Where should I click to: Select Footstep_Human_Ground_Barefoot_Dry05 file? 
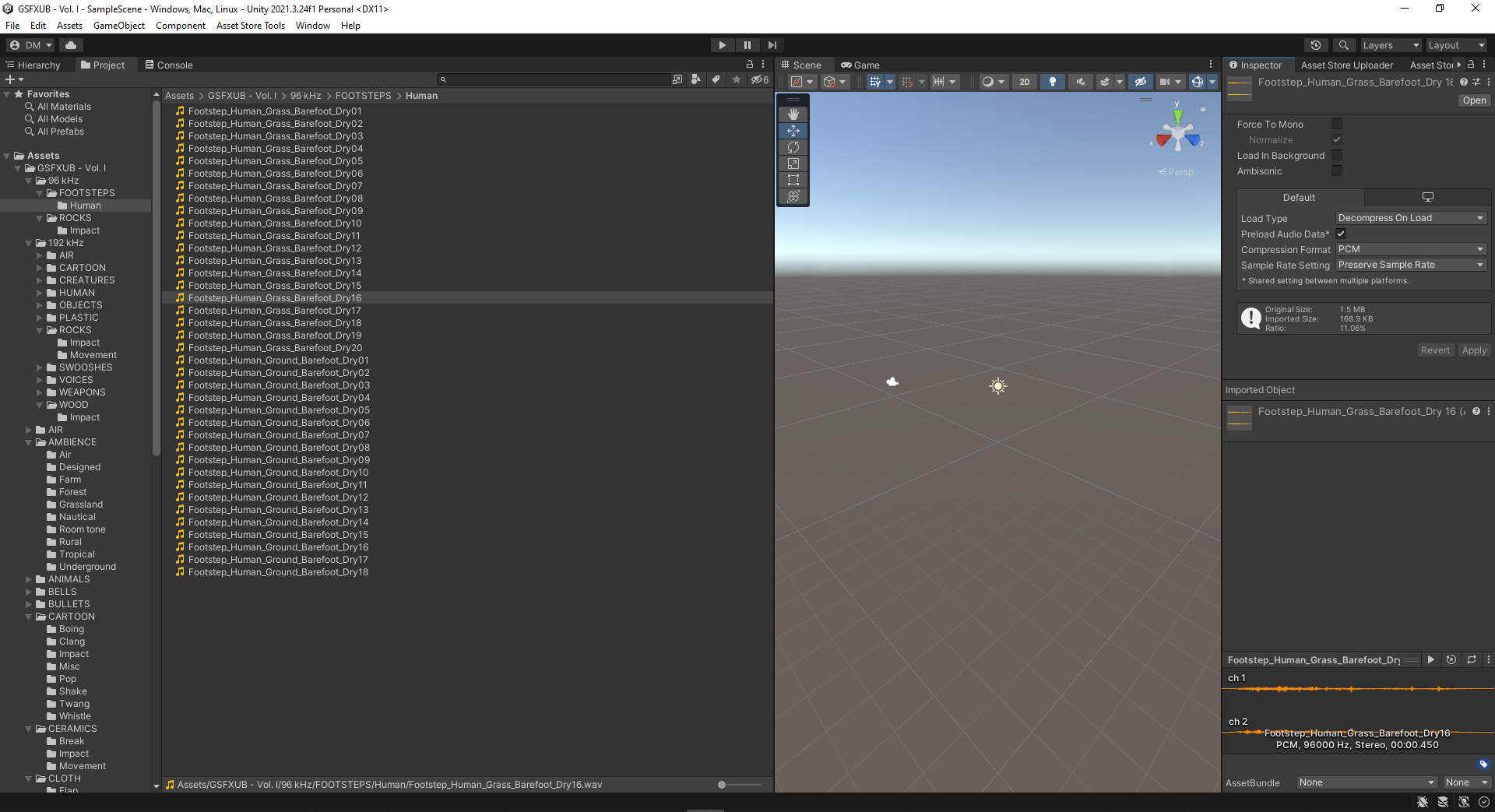(x=467, y=410)
